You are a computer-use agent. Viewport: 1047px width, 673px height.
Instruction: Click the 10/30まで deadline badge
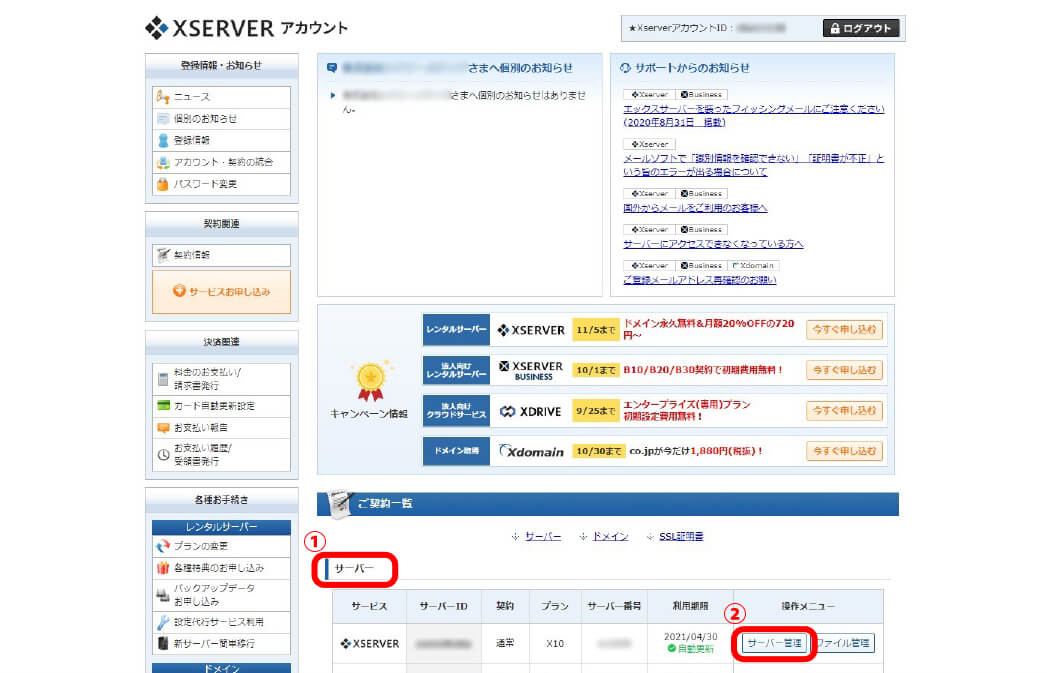[598, 451]
